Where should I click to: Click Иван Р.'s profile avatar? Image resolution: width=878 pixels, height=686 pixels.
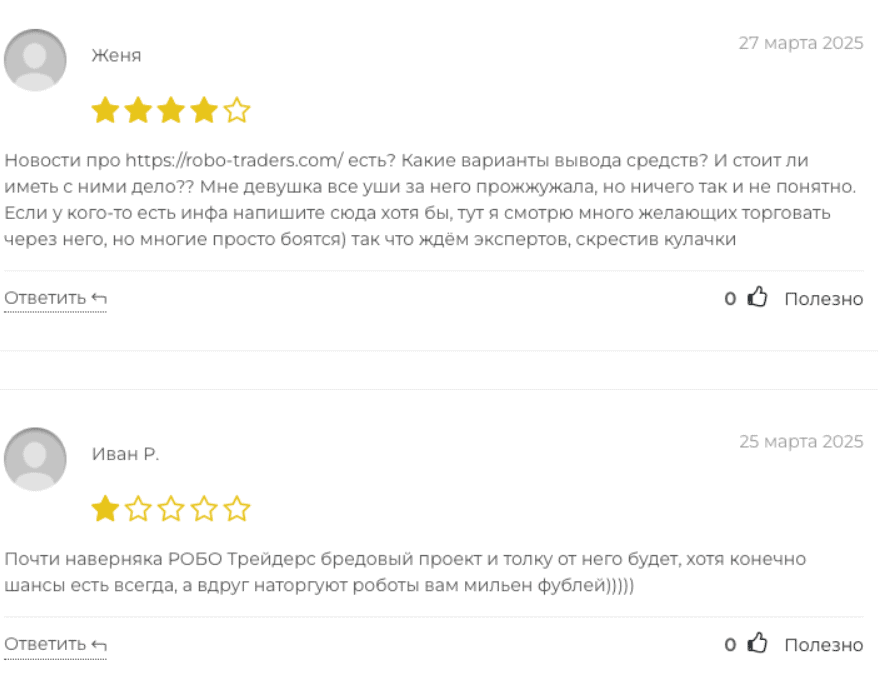point(35,459)
